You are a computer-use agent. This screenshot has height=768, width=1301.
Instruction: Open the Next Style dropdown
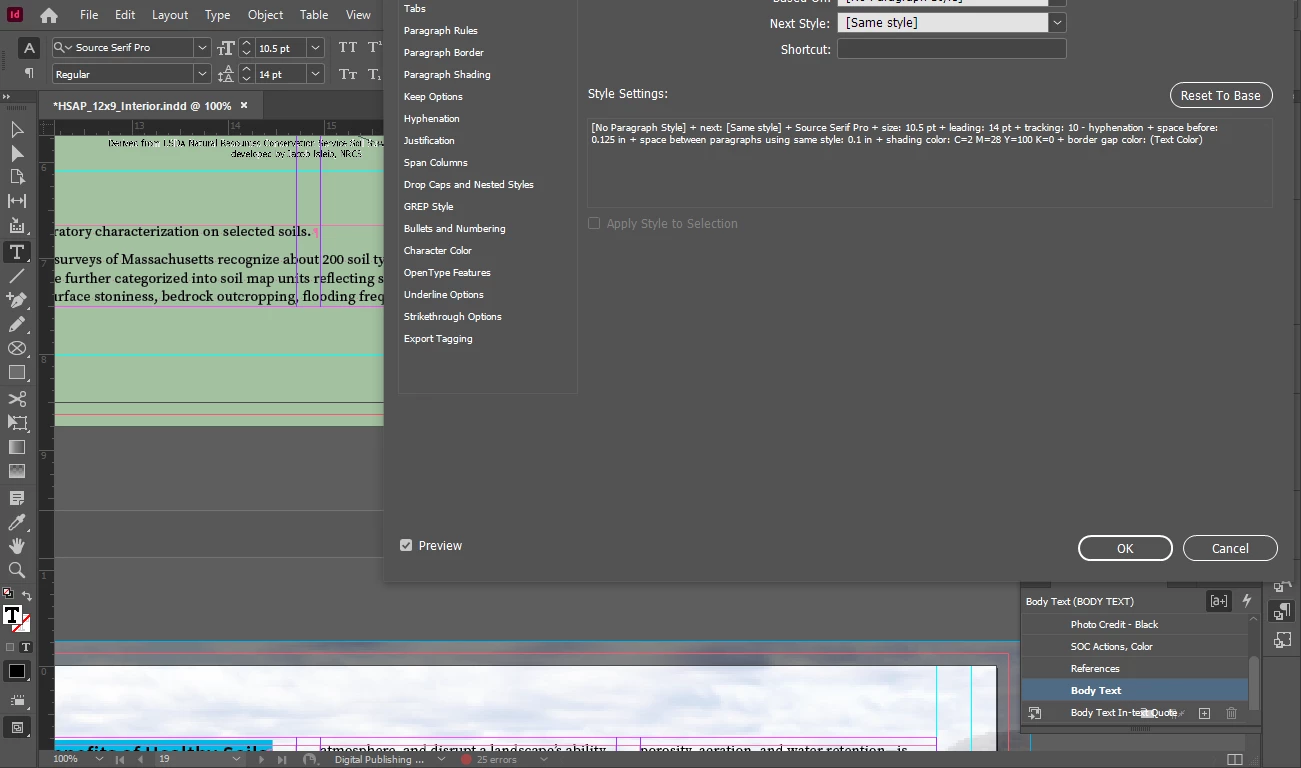point(1058,22)
